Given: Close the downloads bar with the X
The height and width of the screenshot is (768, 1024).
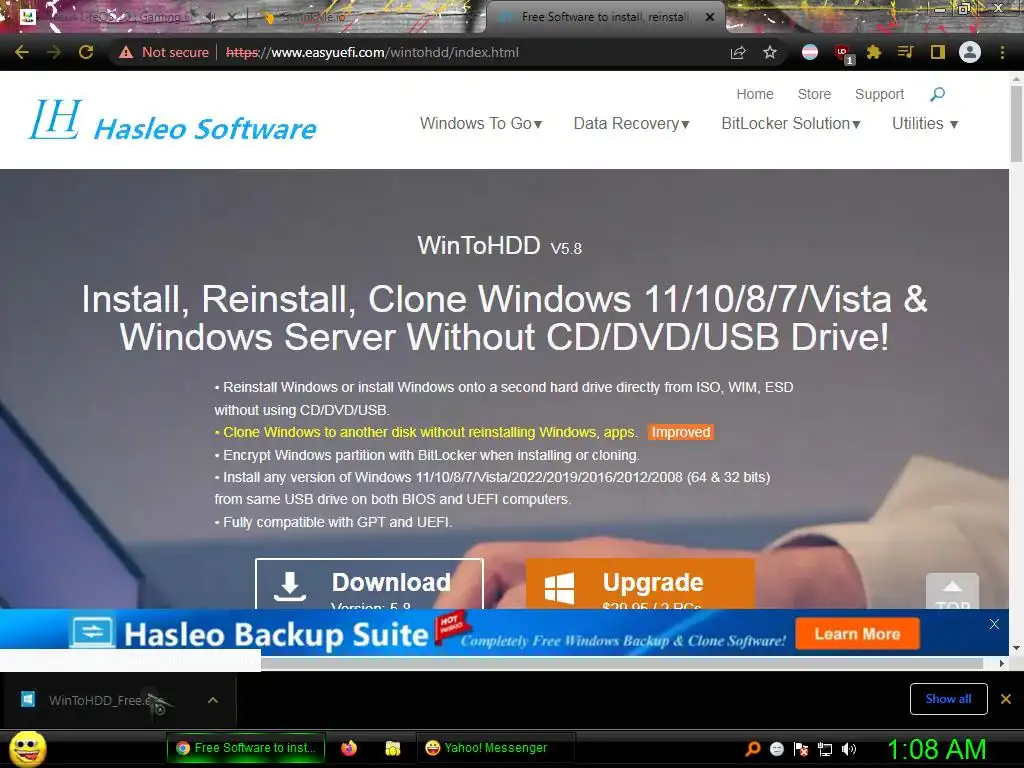Looking at the screenshot, I should 1006,699.
